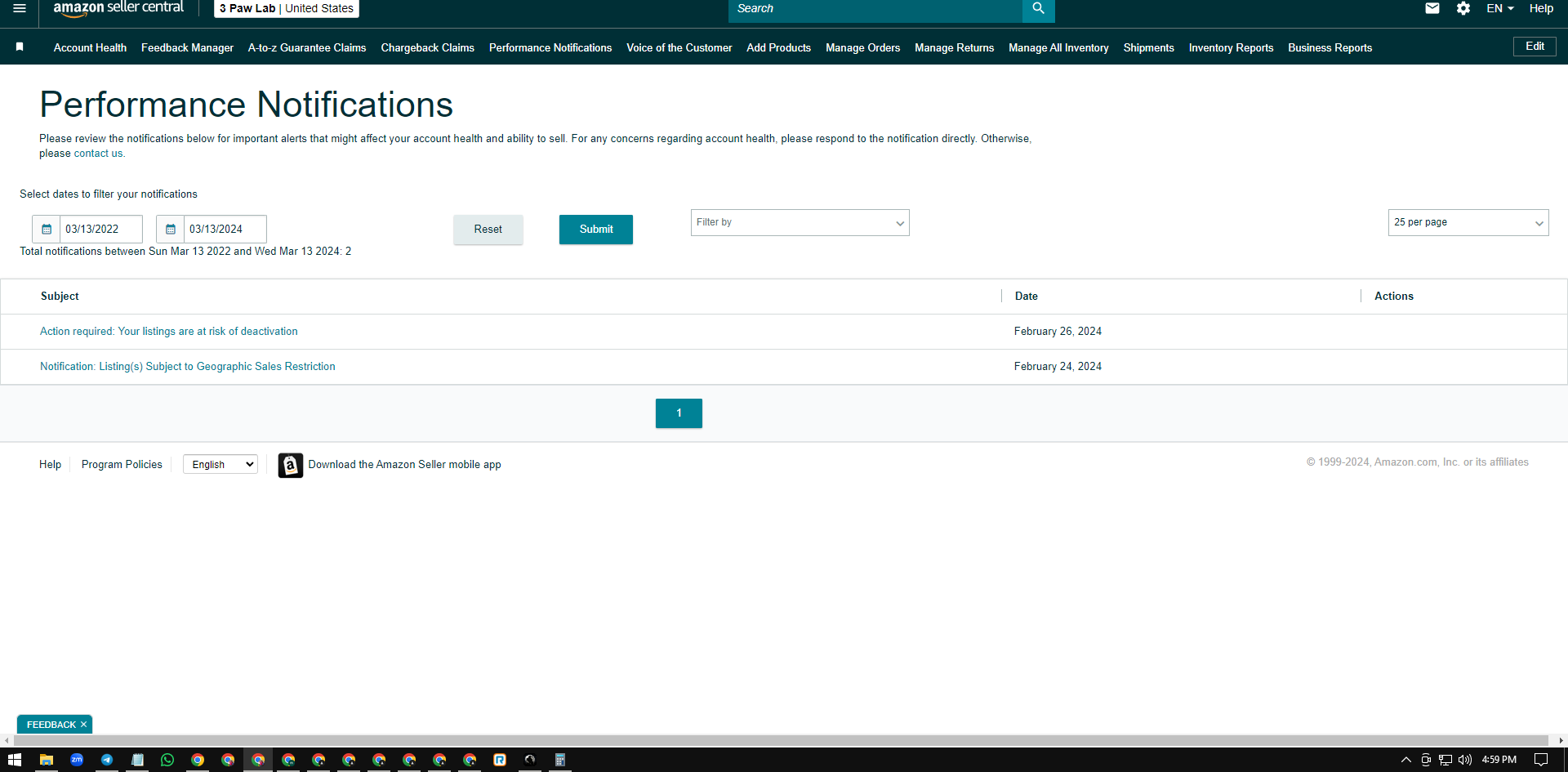Click the Amazon Seller Central logo
1568x772 pixels.
tap(118, 8)
